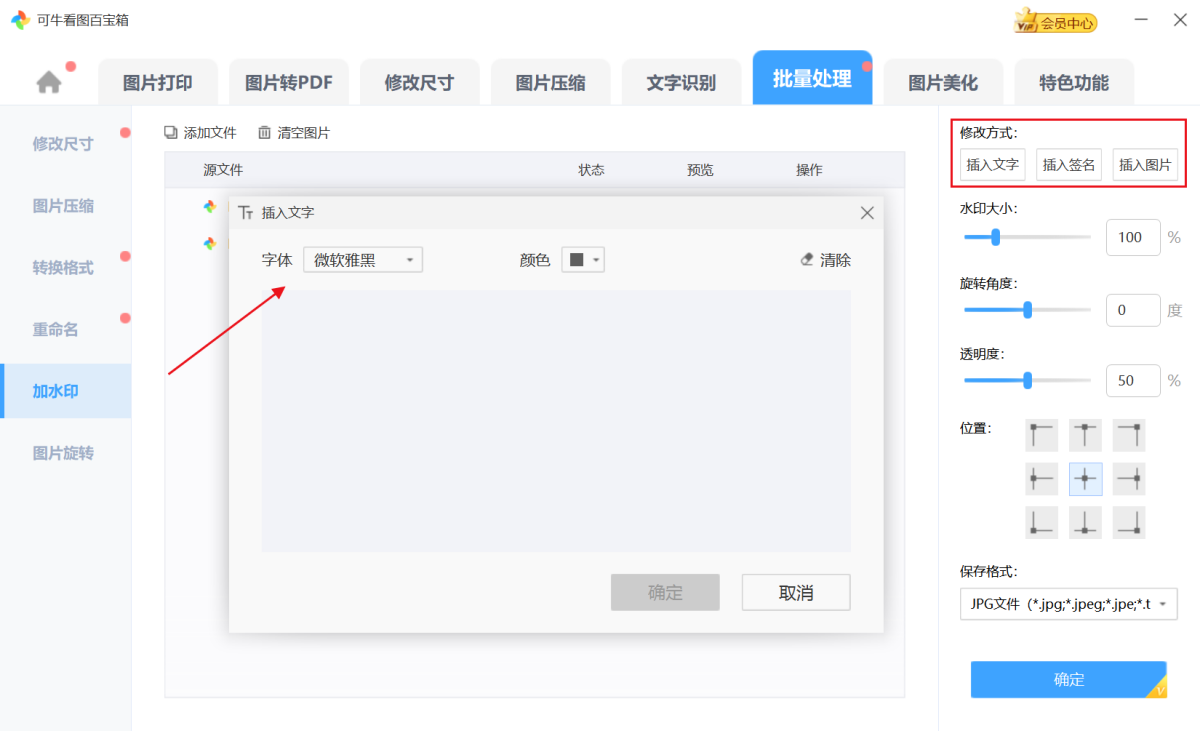The height and width of the screenshot is (731, 1200).
Task: Click the 旋转角度 value field 0
Action: point(1133,310)
